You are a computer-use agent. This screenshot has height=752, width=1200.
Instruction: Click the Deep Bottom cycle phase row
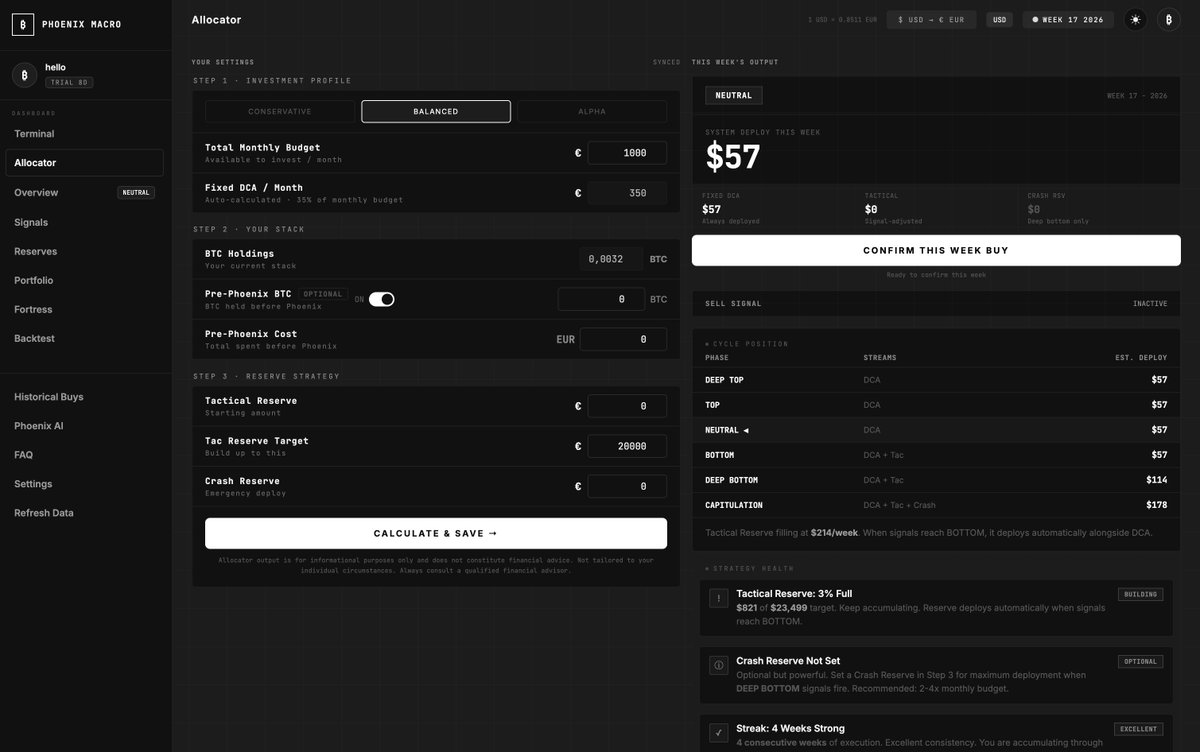point(936,480)
